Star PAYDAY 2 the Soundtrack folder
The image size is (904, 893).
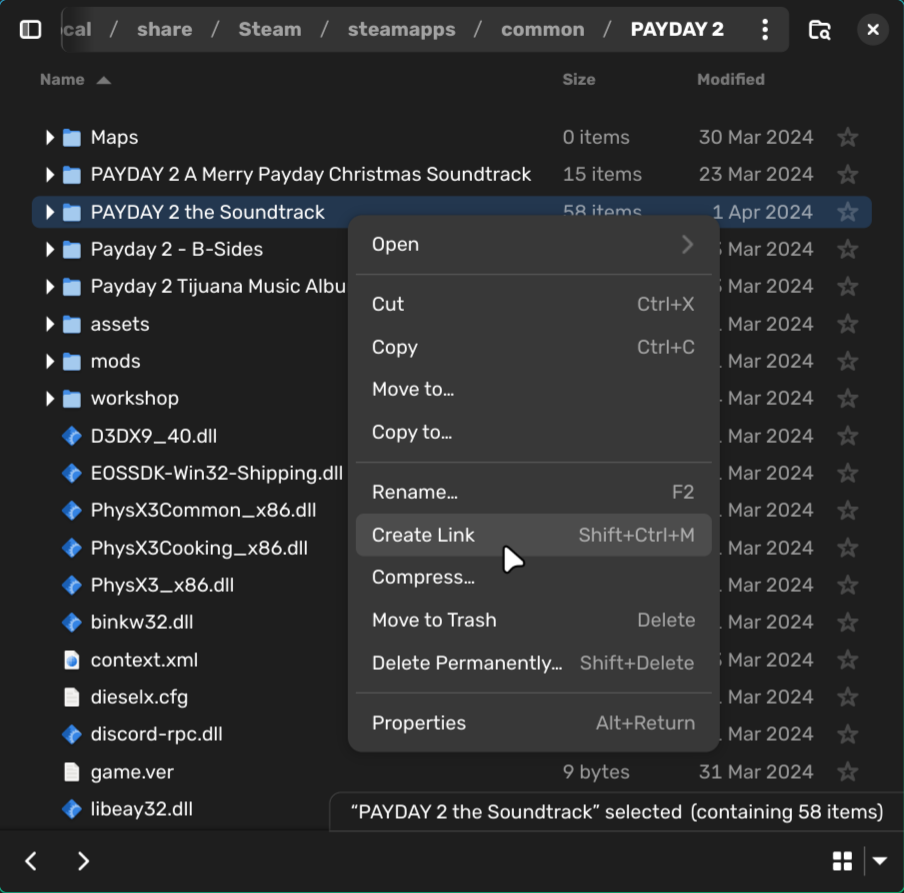pyautogui.click(x=848, y=212)
